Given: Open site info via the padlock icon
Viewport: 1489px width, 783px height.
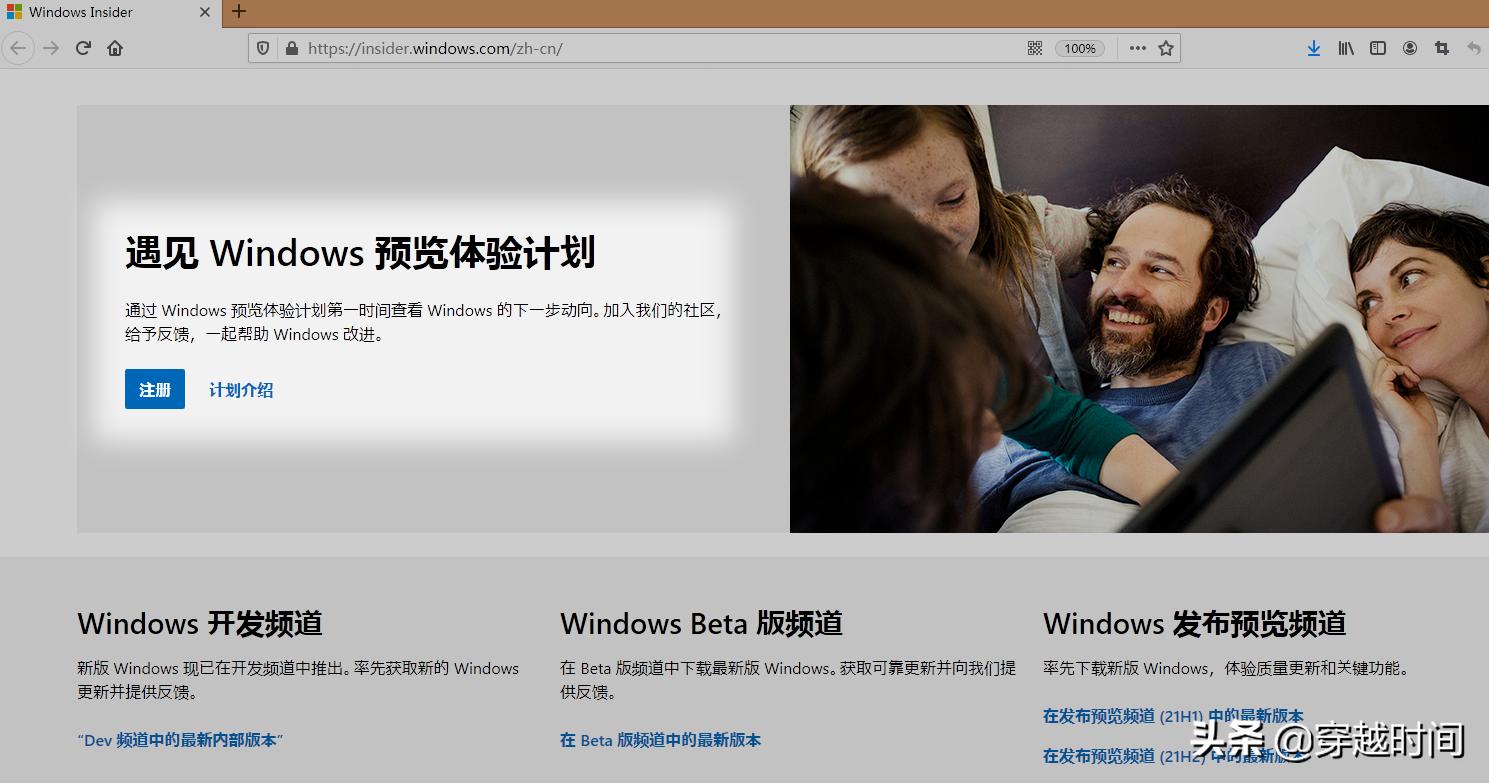Looking at the screenshot, I should click(x=291, y=47).
